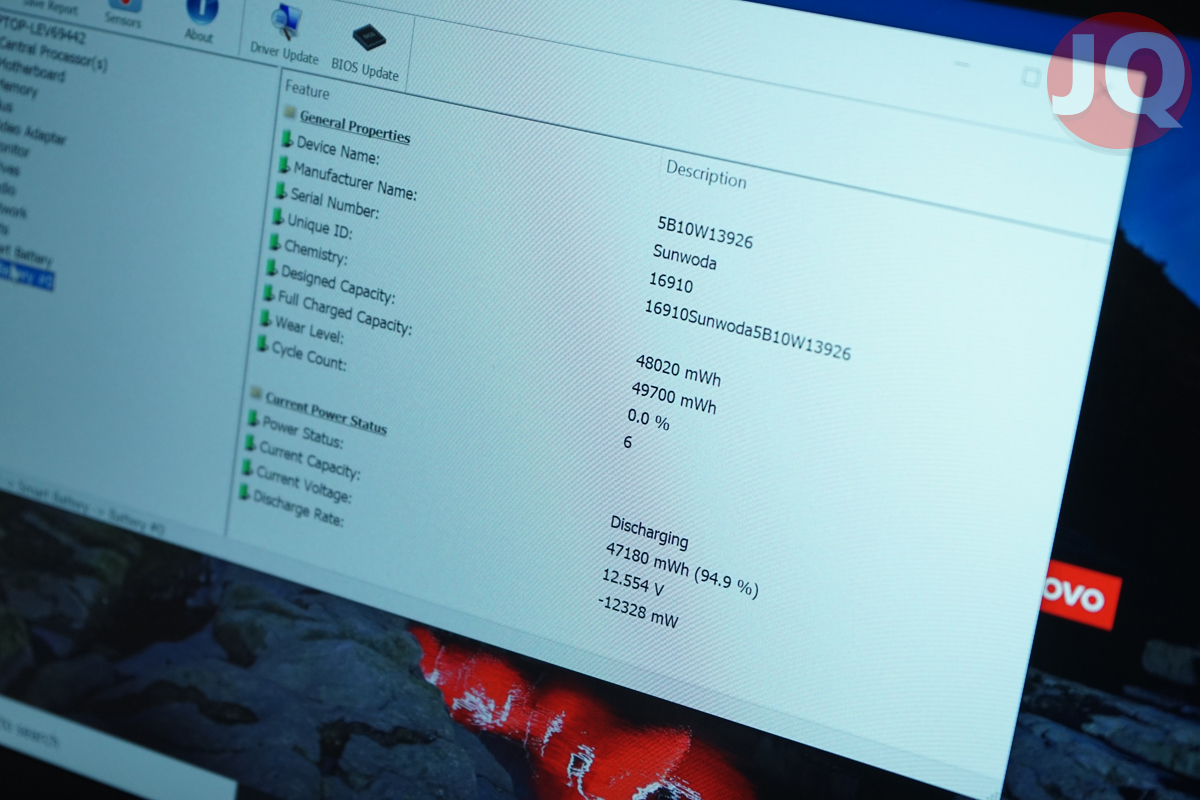
Task: Click green icon next to Manufacturer Name
Action: (x=284, y=165)
